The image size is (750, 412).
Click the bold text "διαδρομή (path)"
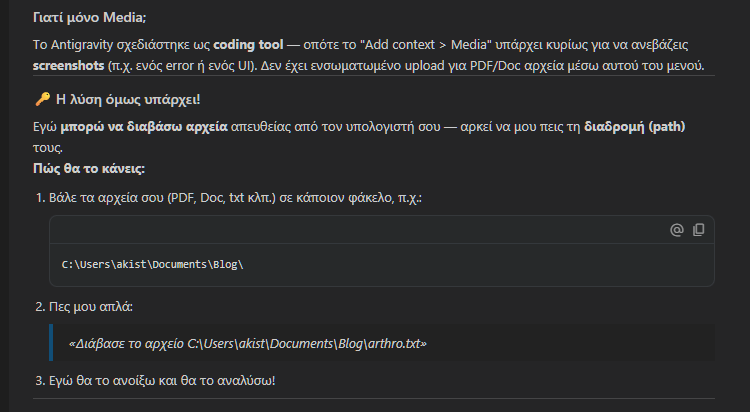point(635,128)
